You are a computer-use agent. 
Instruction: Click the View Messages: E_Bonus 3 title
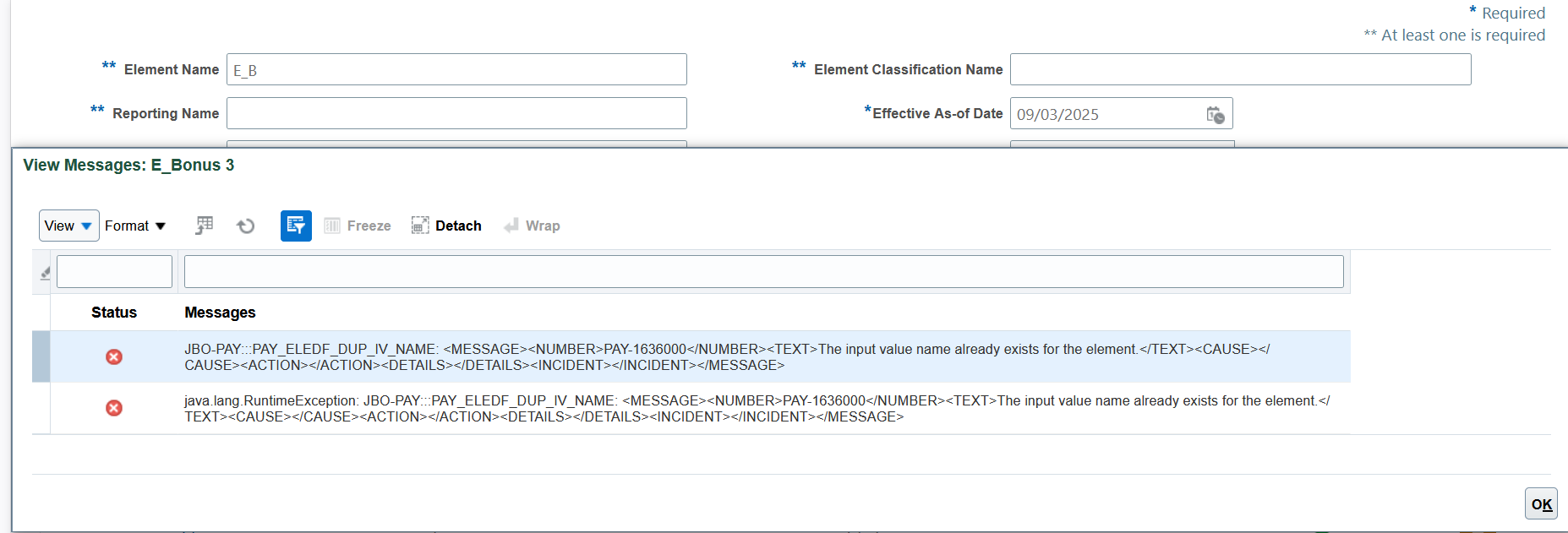[128, 165]
